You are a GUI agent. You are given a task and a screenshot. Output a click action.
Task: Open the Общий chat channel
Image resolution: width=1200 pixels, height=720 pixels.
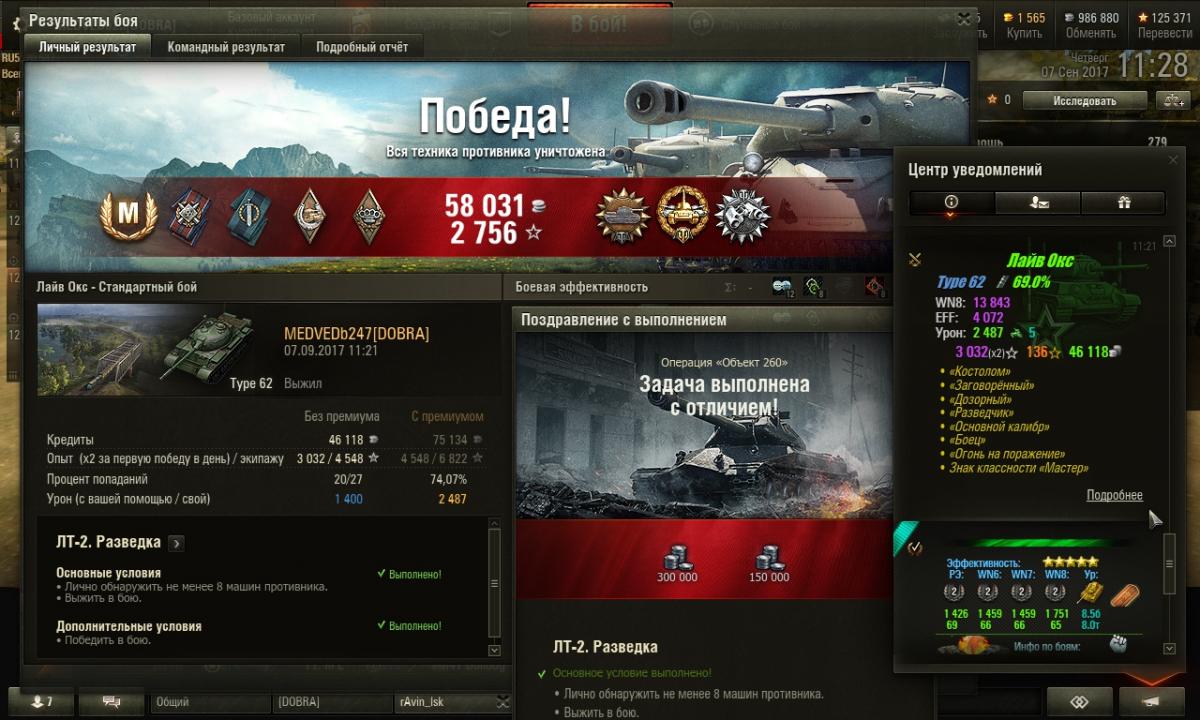[210, 702]
